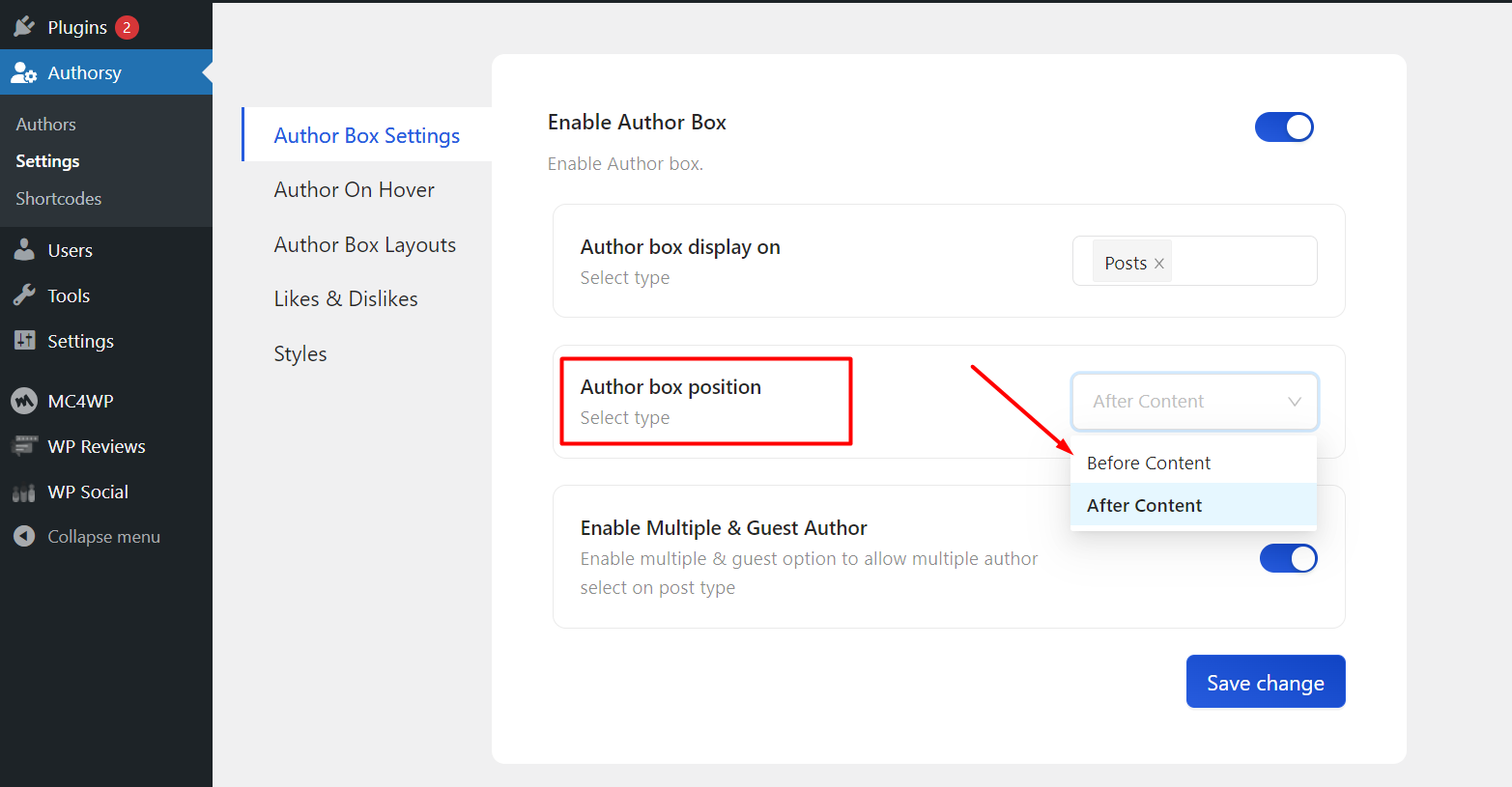Screen dimensions: 1512x787
Task: Go to the Likes & Dislikes tab
Action: [345, 298]
